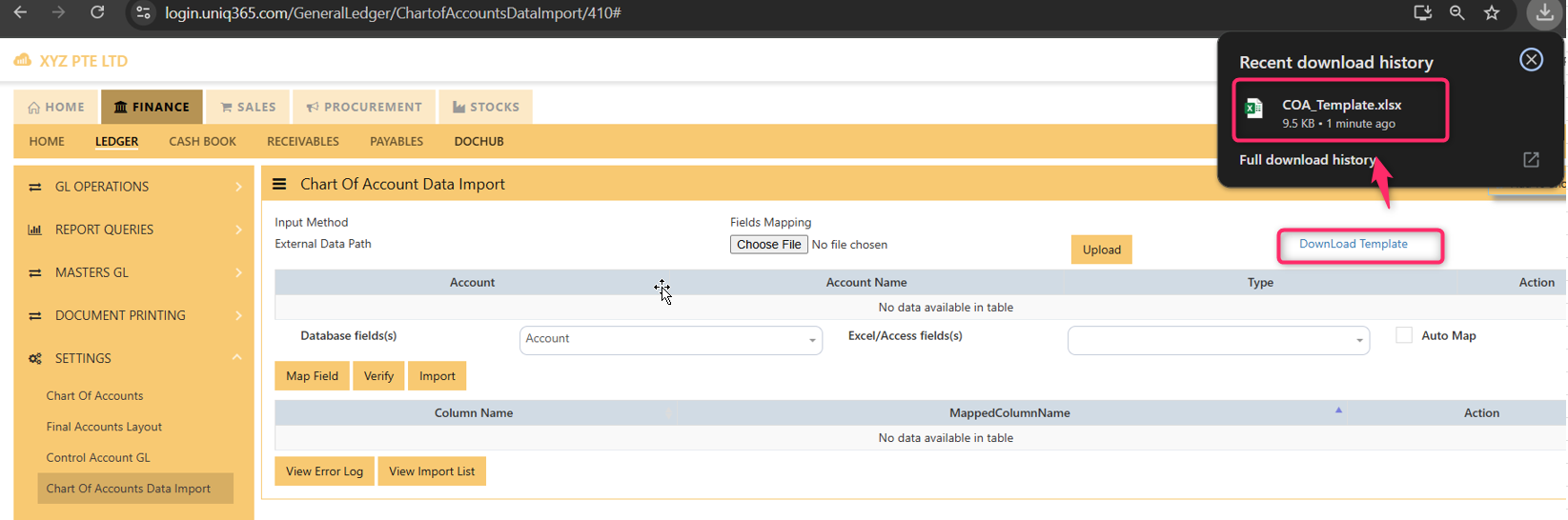Open COA_Template.xlsx from download history
The width and height of the screenshot is (1568, 520).
(x=1341, y=112)
